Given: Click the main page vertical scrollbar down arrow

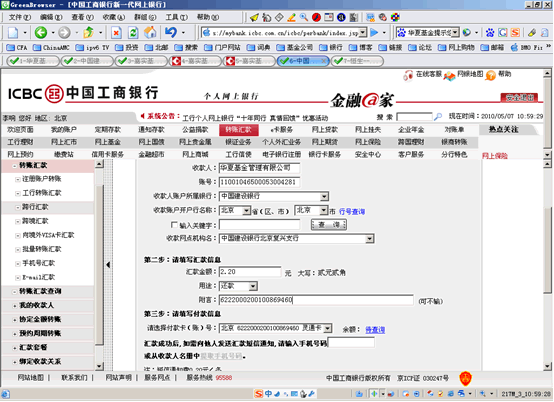Looking at the screenshot, I should tap(547, 366).
